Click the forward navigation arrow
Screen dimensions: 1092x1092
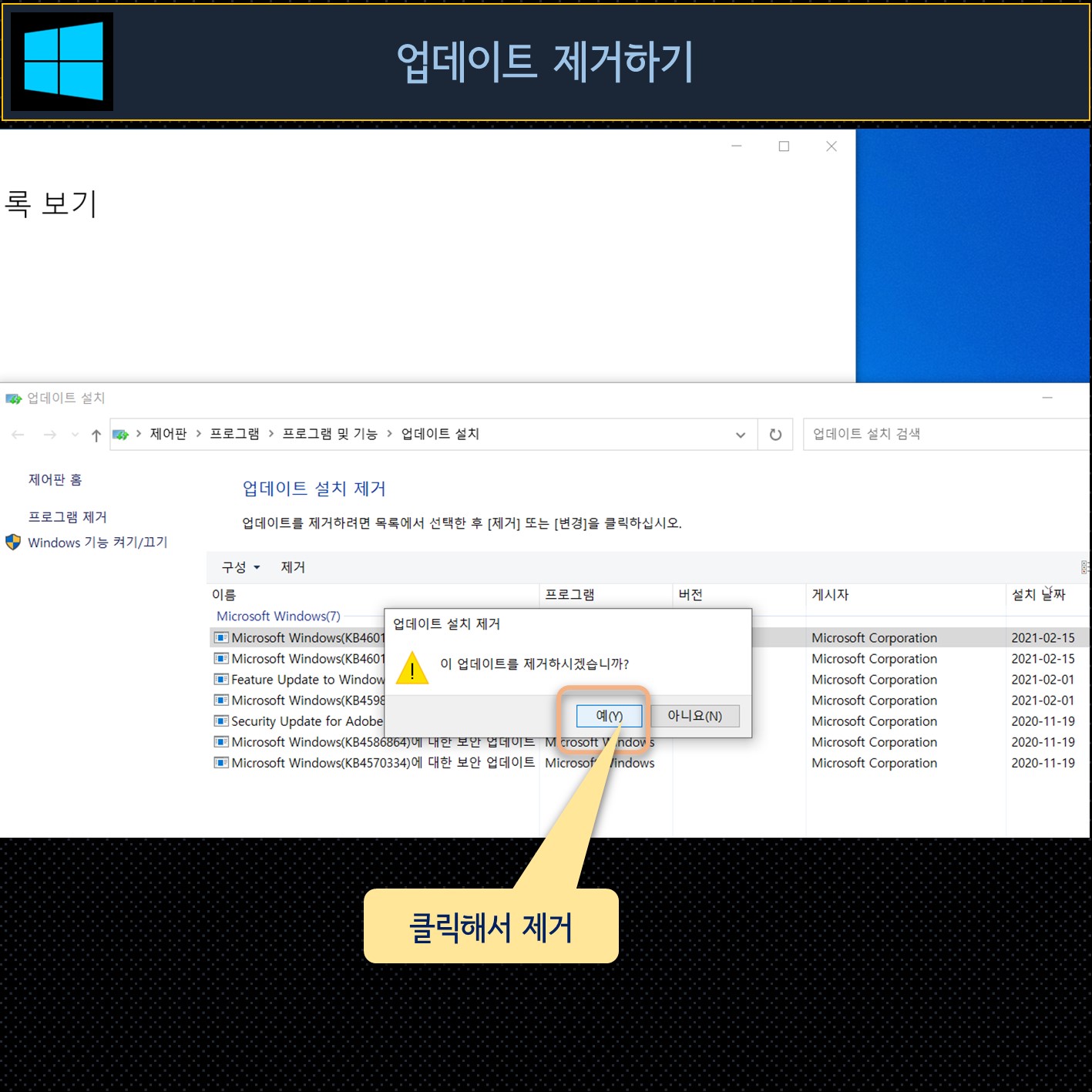(50, 435)
